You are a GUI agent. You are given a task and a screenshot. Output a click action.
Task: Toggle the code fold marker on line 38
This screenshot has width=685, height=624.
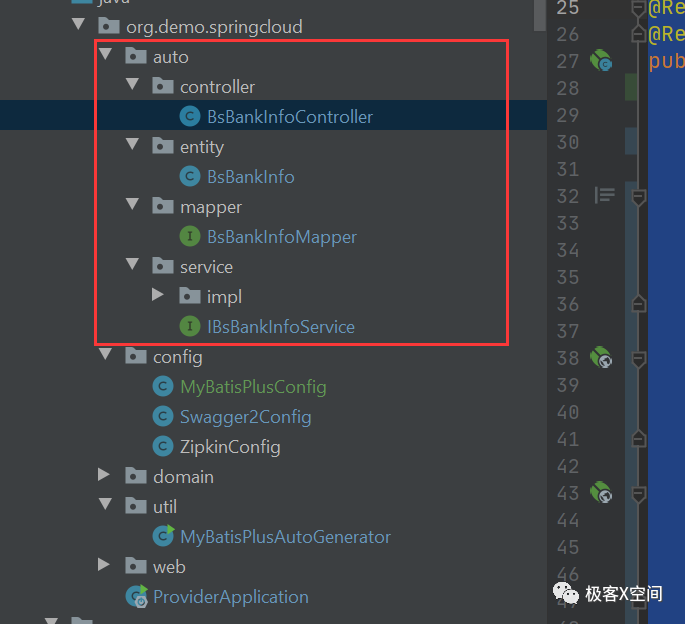pos(639,360)
